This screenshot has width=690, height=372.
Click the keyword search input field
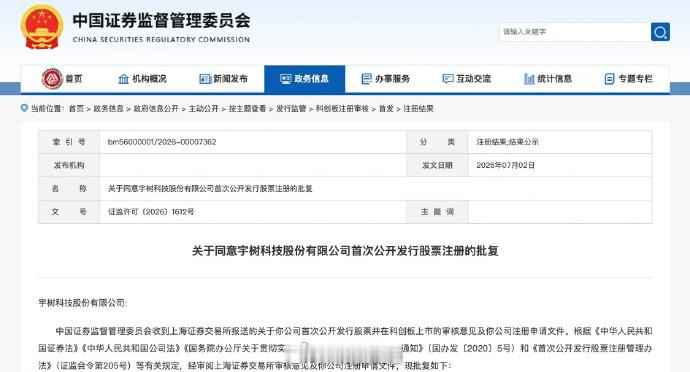575,32
